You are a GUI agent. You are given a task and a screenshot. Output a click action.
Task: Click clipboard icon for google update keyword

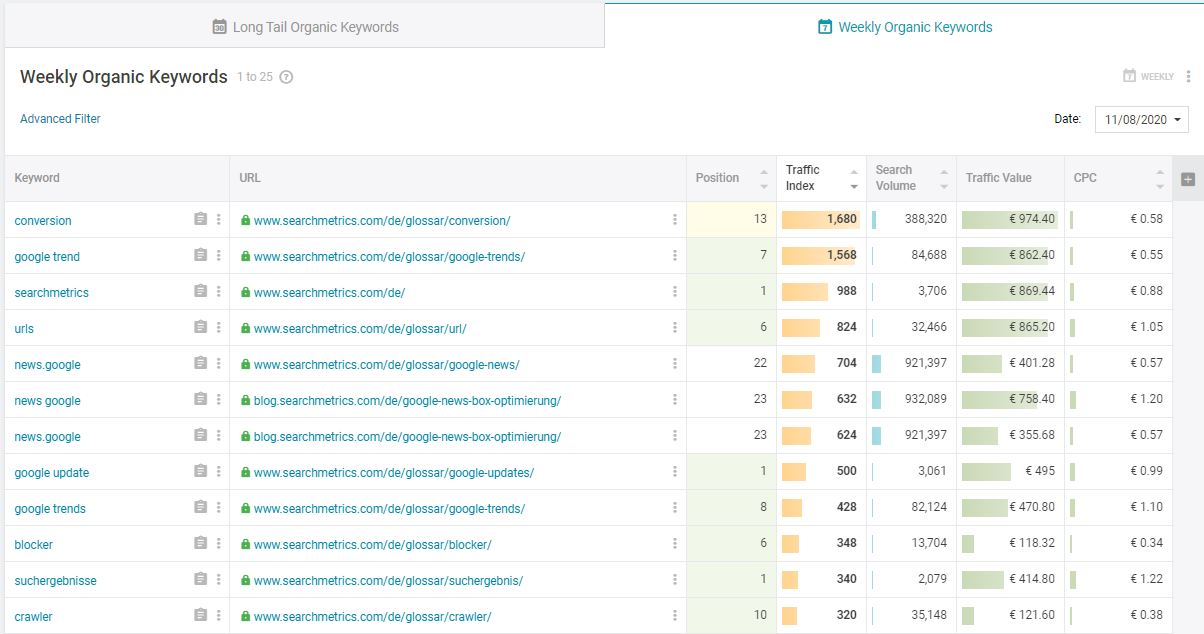click(x=200, y=472)
